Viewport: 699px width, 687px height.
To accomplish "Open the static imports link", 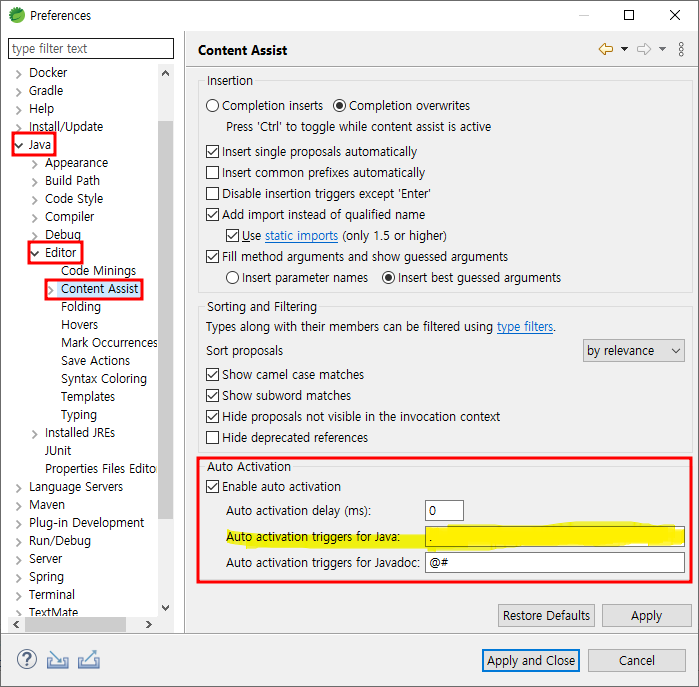I will tap(301, 235).
